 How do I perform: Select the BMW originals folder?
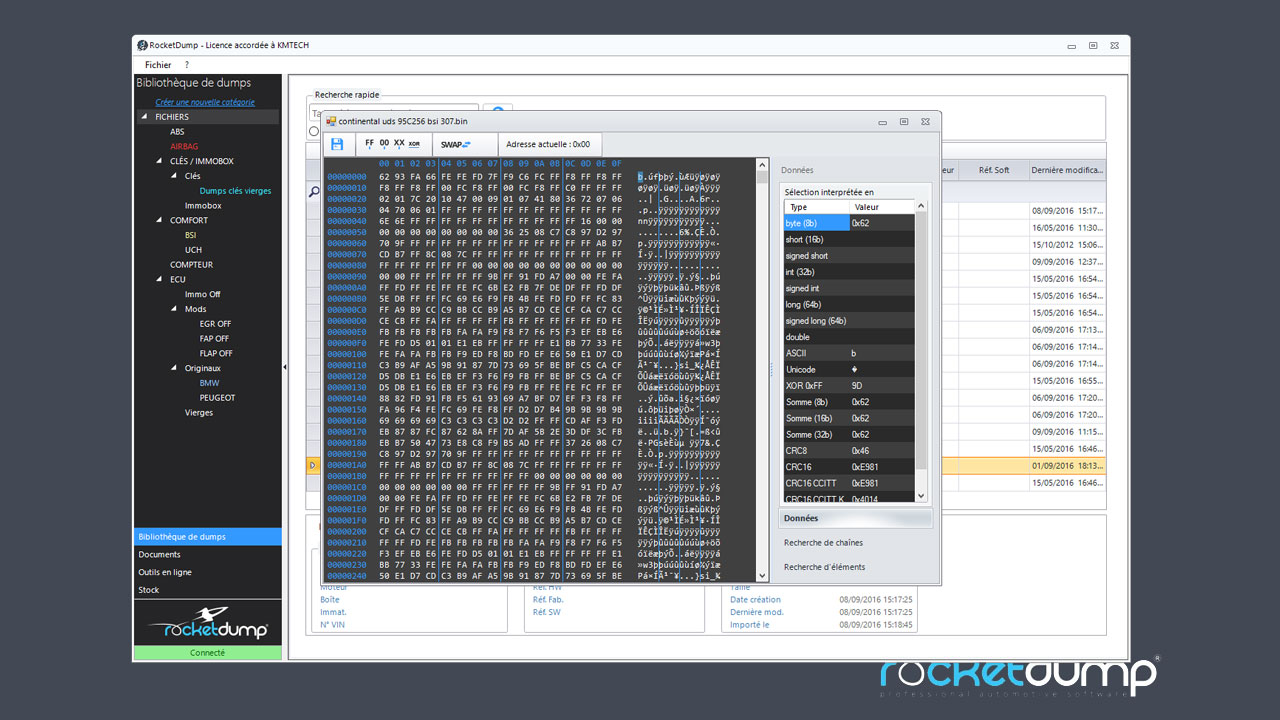209,383
